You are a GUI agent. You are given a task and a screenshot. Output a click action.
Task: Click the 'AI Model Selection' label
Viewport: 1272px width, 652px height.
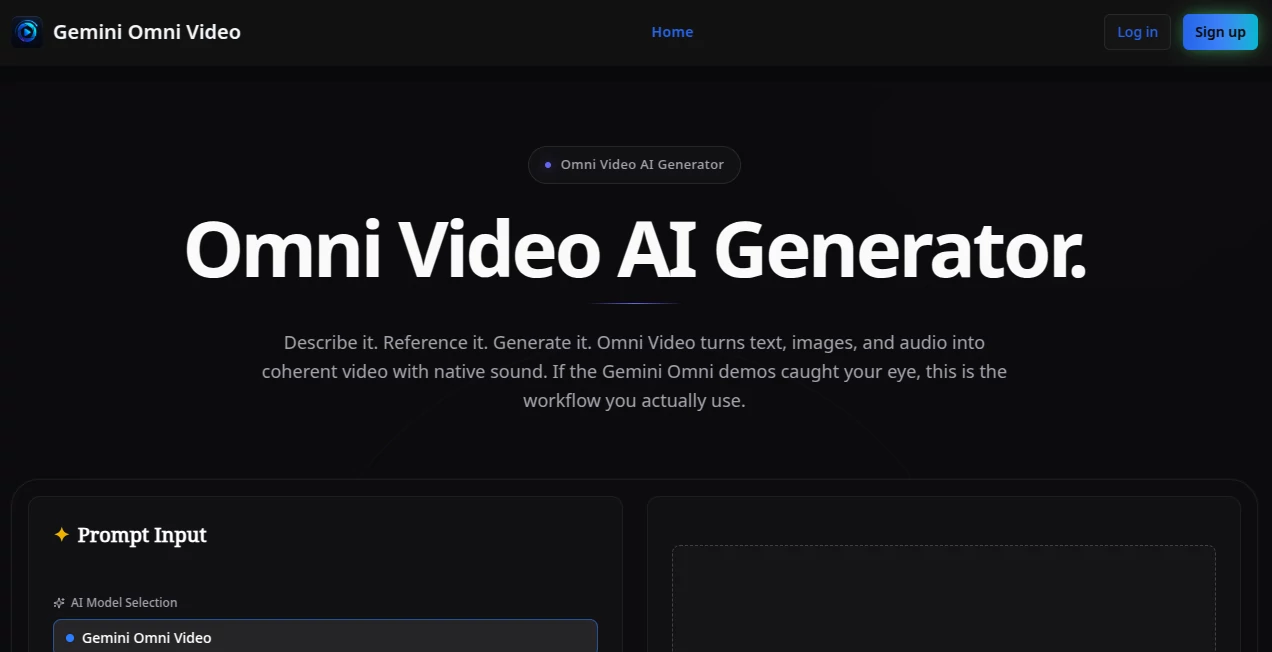tap(124, 603)
